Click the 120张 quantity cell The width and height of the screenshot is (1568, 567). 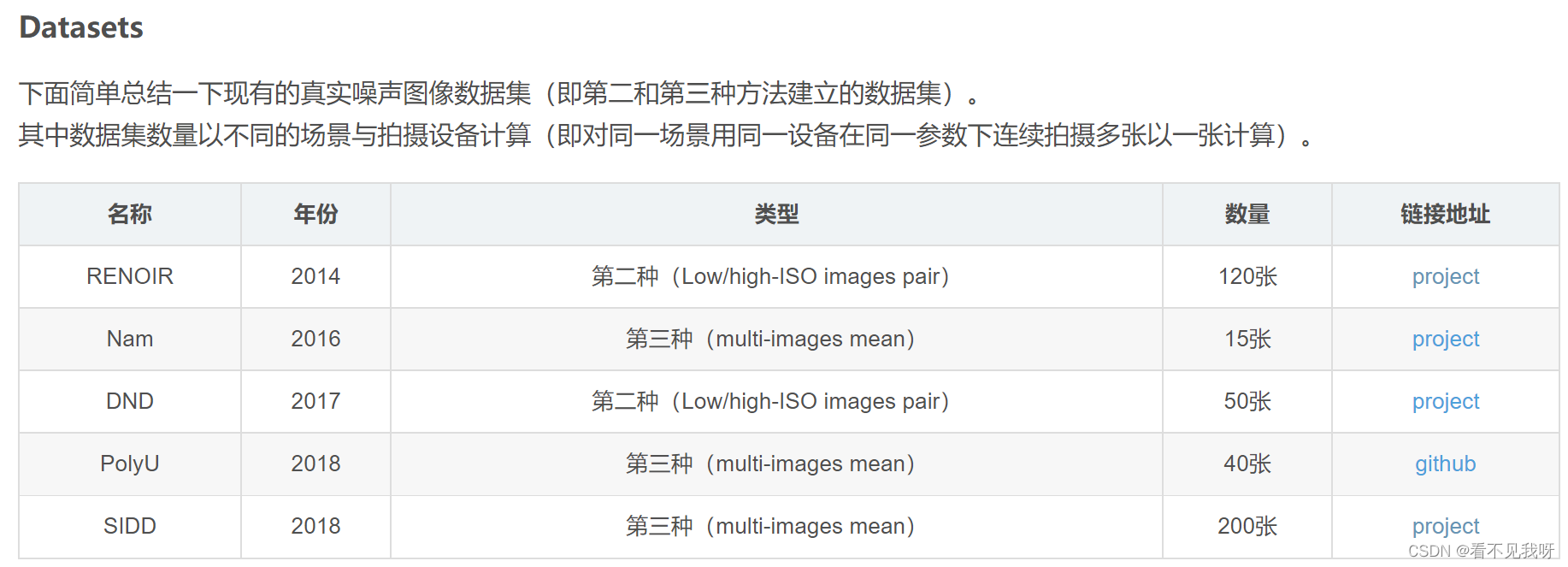point(1247,276)
